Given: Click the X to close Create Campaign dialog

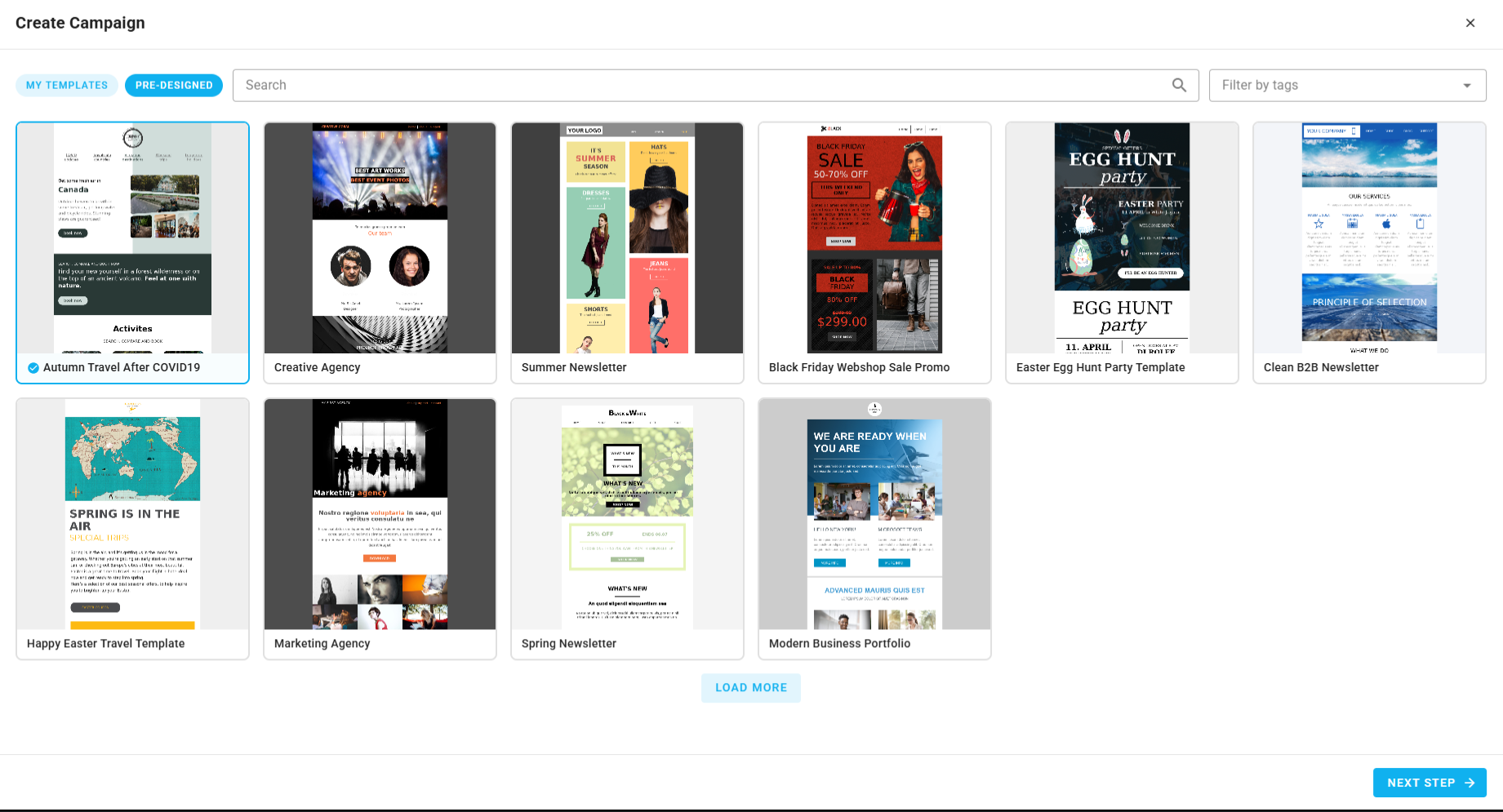Looking at the screenshot, I should 1470,23.
